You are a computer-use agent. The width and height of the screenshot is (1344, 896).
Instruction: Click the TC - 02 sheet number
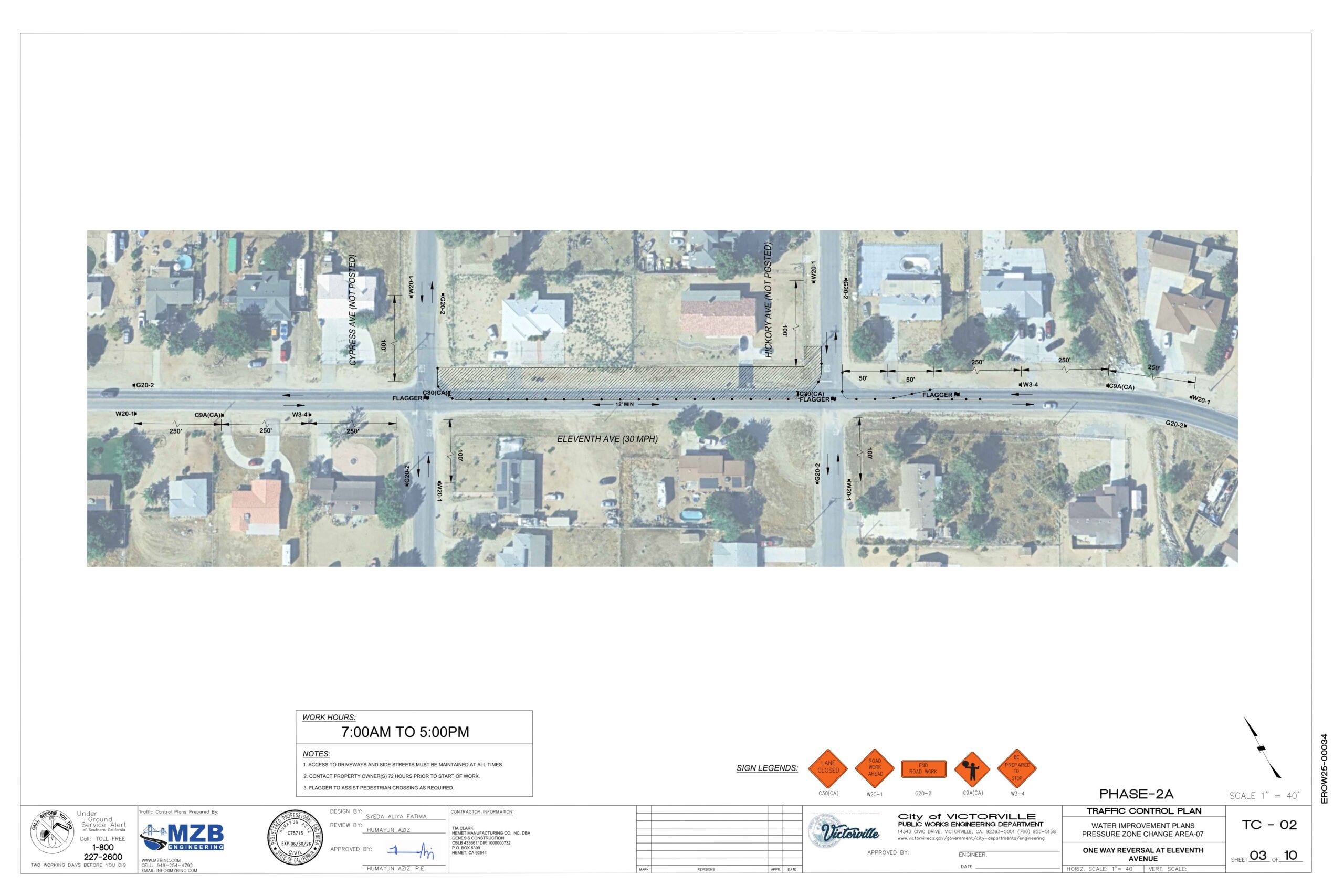coord(1269,825)
